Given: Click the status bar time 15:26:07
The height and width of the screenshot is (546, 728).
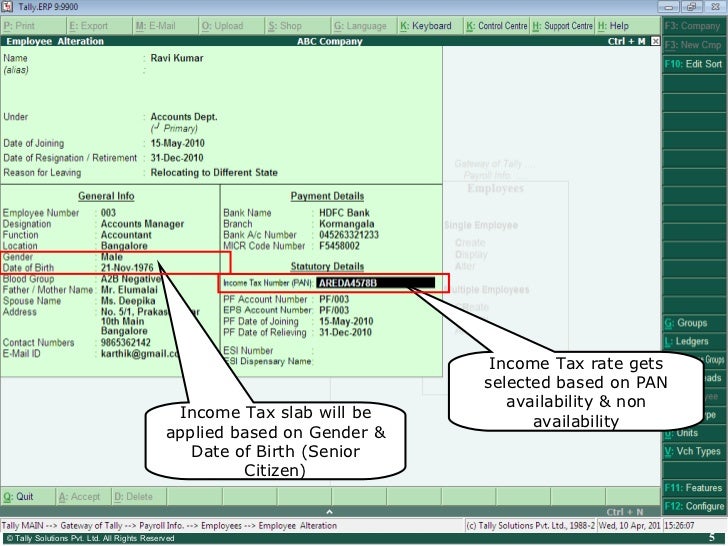Looking at the screenshot, I should pyautogui.click(x=679, y=526).
